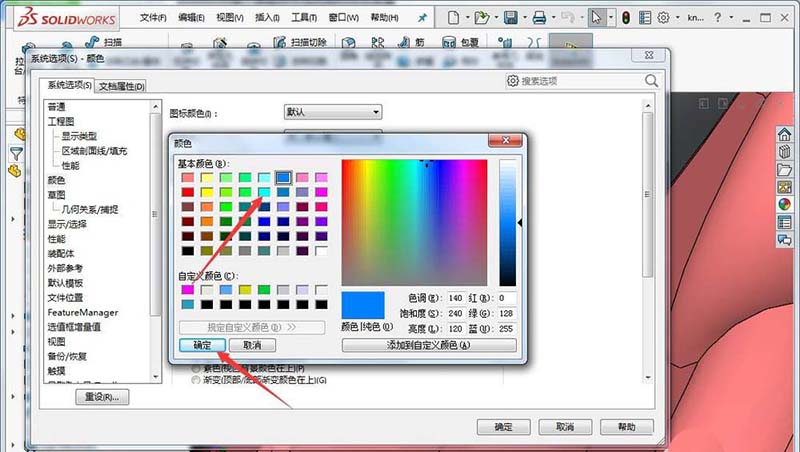
Task: Open the dropdown arrow next to the Save icon
Action: (525, 18)
